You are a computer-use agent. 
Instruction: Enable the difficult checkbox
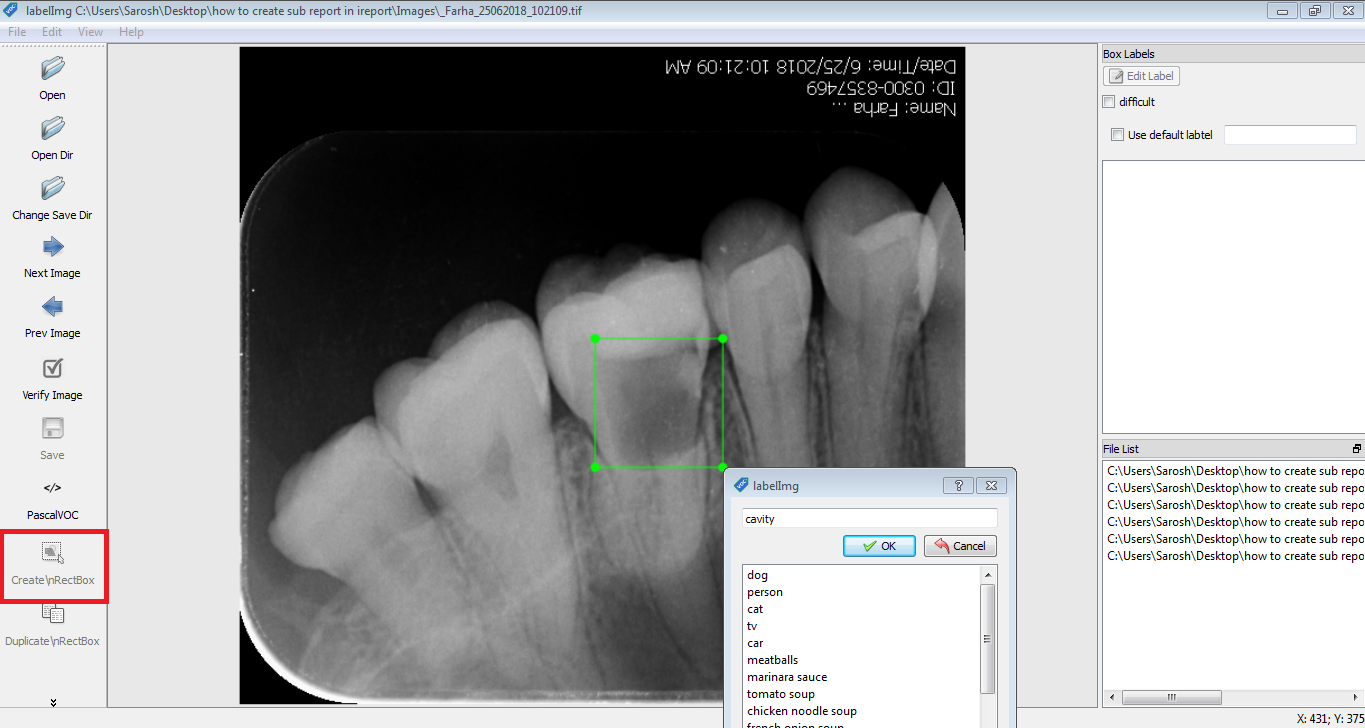1108,101
